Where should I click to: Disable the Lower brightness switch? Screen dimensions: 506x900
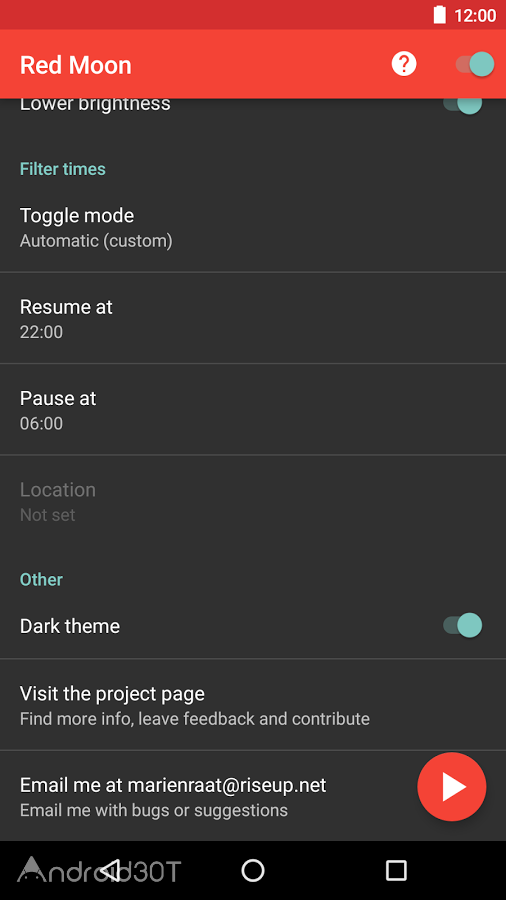(462, 104)
